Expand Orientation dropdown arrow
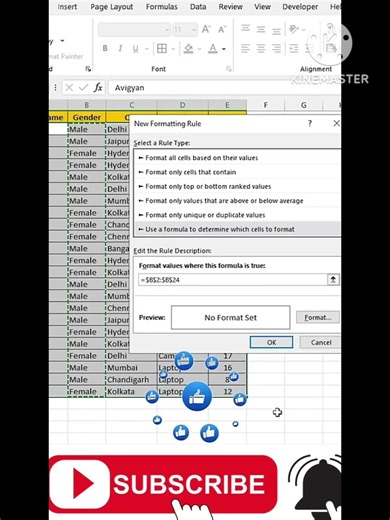Screen dimensions: 390x520 304,30
